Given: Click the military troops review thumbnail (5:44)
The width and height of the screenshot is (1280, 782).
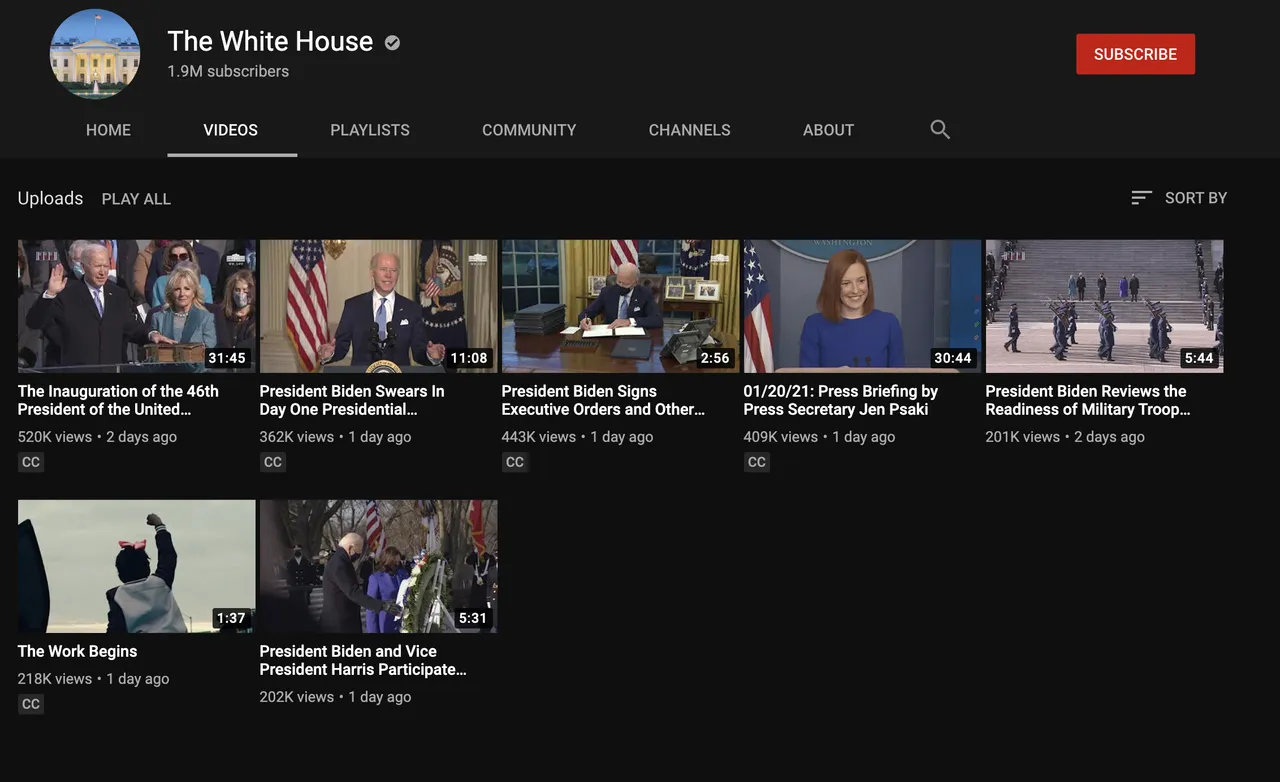Looking at the screenshot, I should pos(1105,306).
